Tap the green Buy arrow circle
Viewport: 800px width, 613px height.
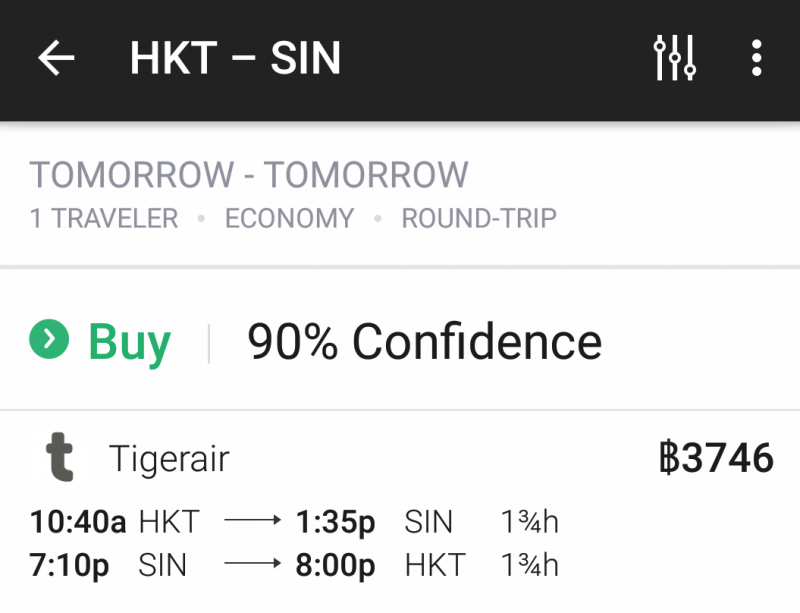tap(49, 339)
